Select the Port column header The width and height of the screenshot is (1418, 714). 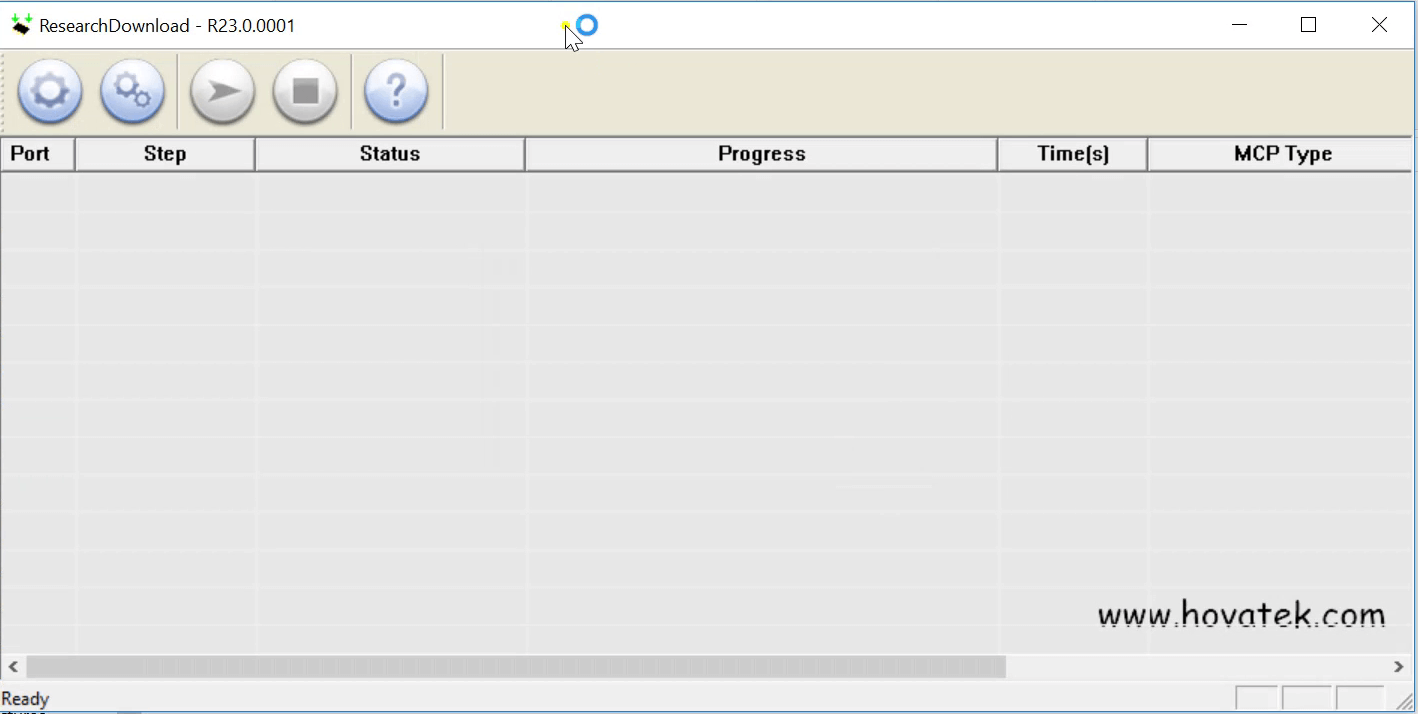pyautogui.click(x=36, y=153)
